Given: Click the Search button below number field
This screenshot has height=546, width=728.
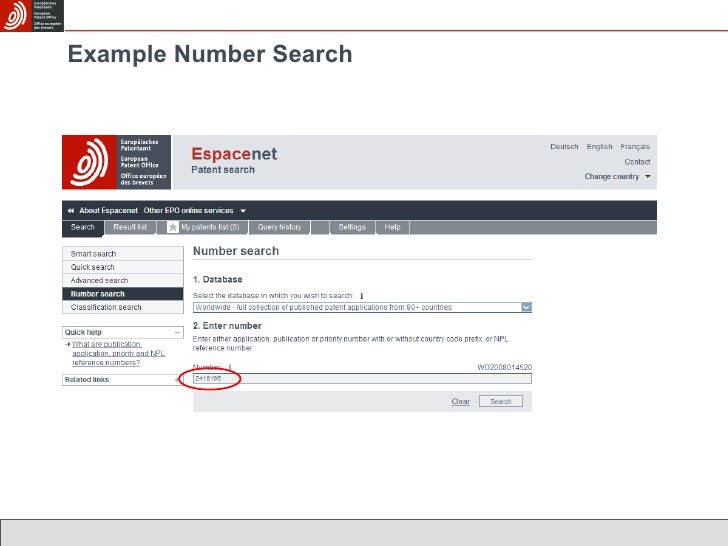Looking at the screenshot, I should (500, 402).
